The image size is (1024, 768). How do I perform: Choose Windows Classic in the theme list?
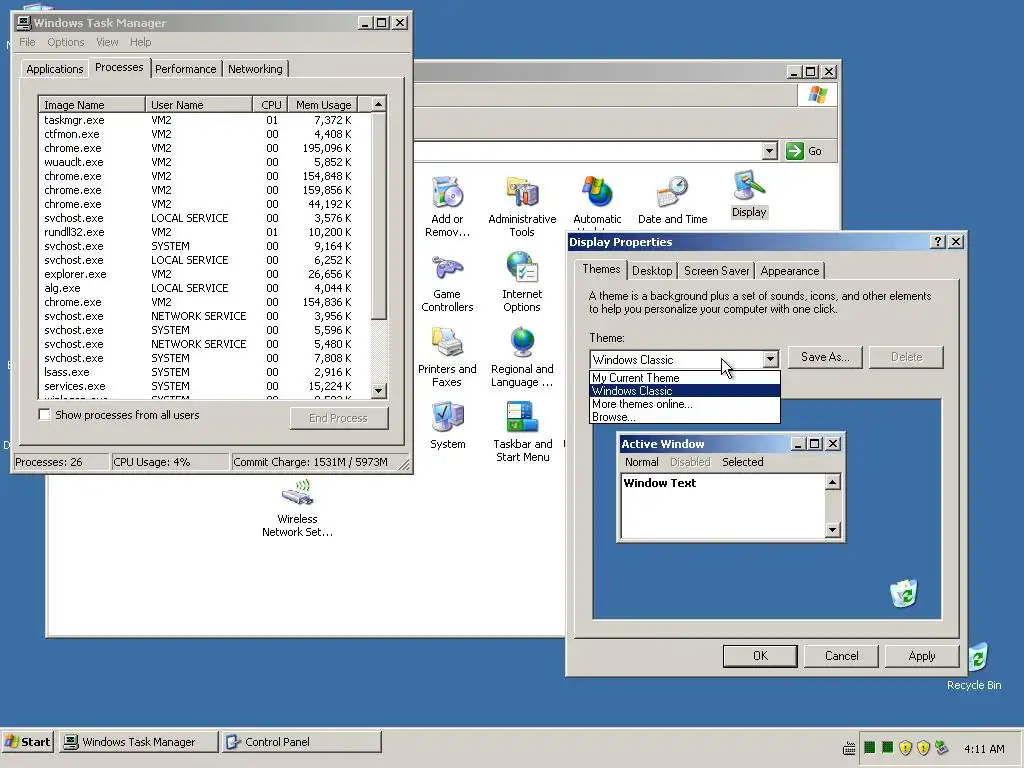pos(684,391)
